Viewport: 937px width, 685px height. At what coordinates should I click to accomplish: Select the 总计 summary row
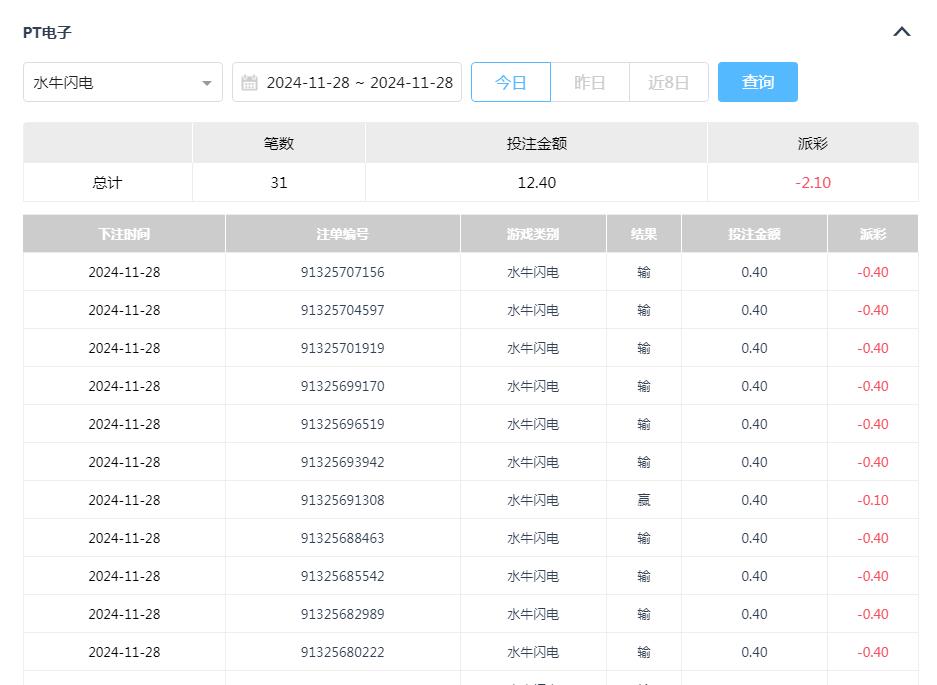[107, 182]
